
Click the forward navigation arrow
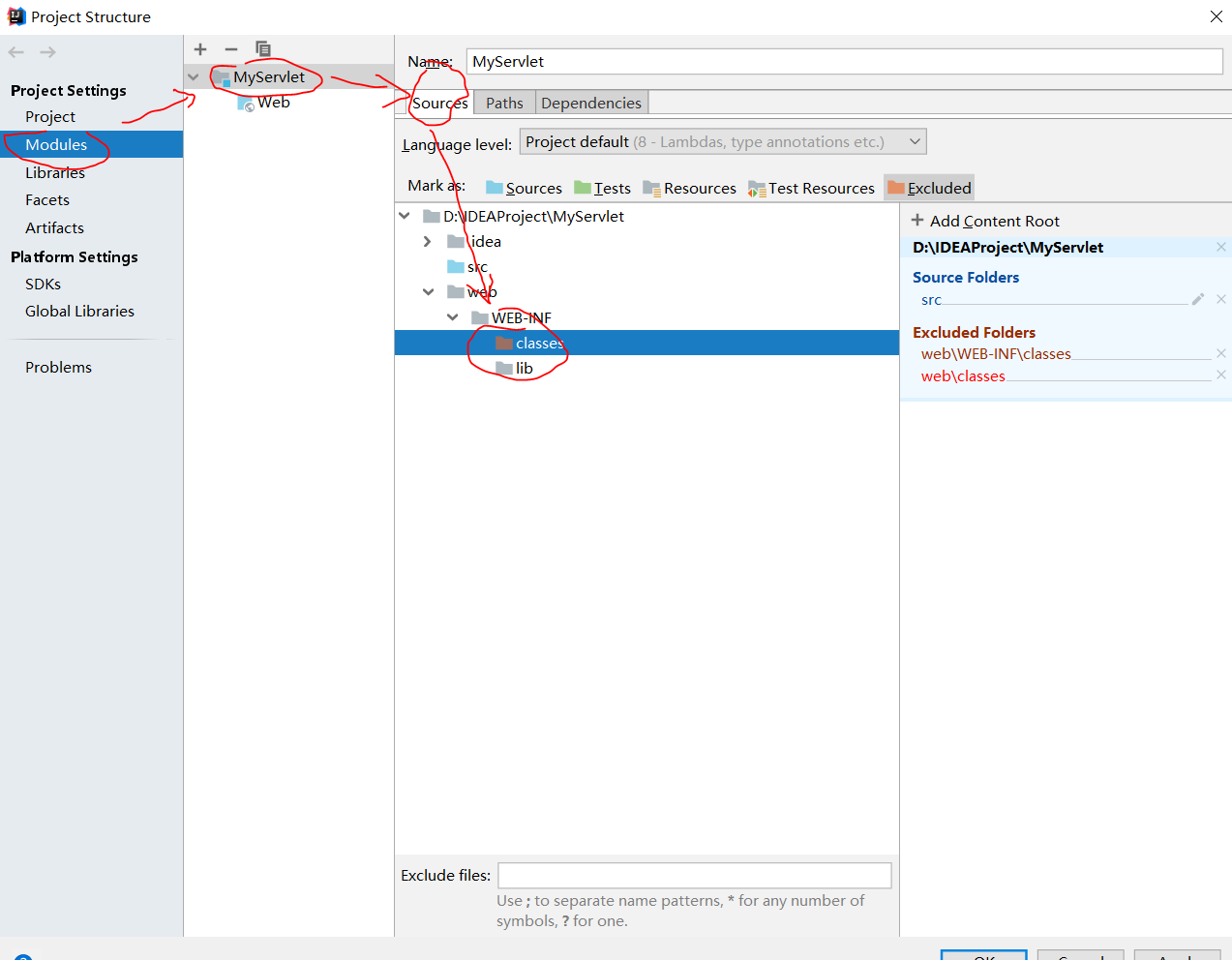point(47,52)
